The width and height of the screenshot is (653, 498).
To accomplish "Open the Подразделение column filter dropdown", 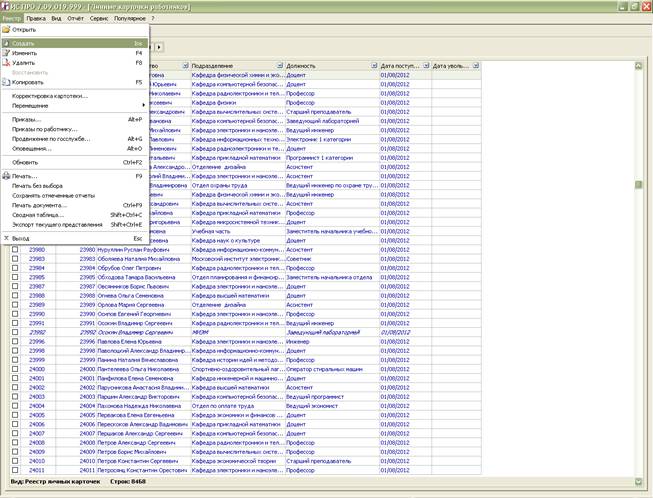I will coord(280,66).
